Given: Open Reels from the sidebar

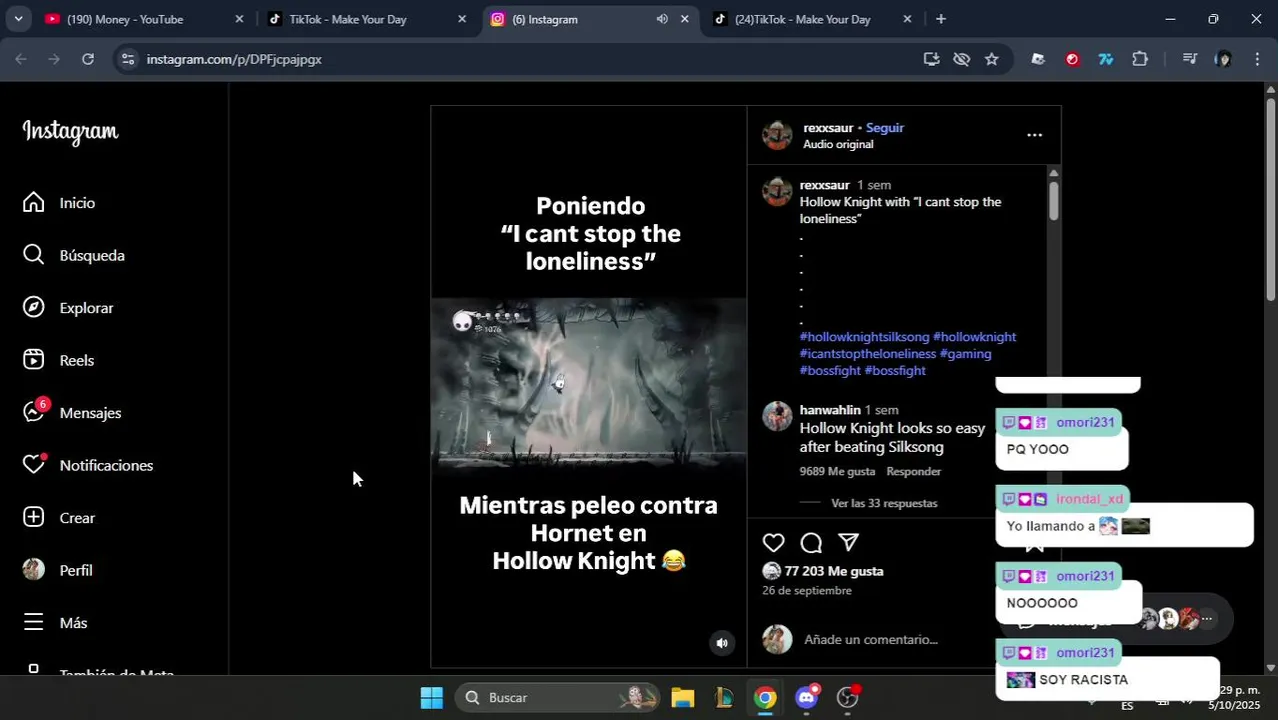Looking at the screenshot, I should [x=58, y=360].
